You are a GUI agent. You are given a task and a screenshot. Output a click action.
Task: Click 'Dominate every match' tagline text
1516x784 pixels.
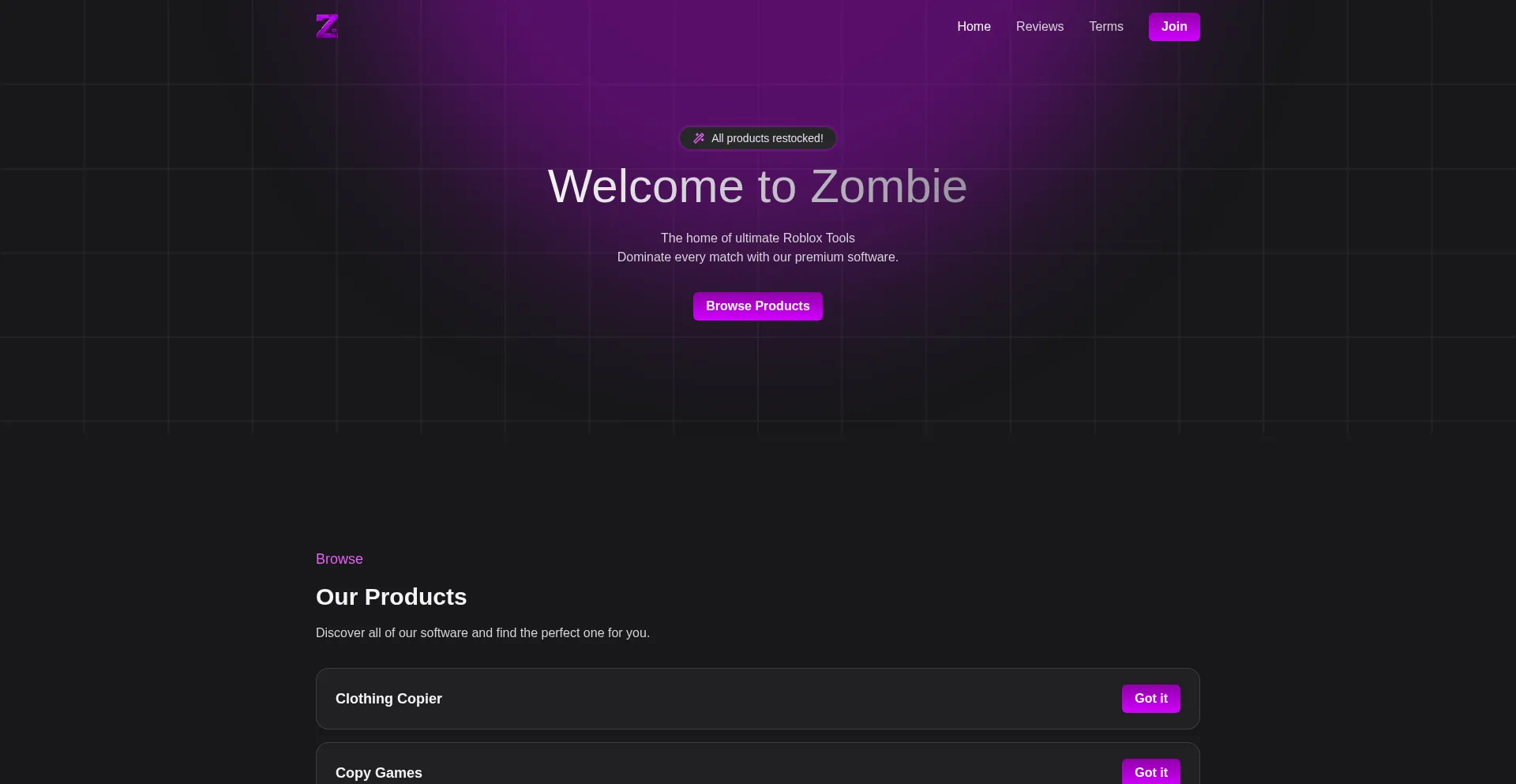(x=758, y=257)
